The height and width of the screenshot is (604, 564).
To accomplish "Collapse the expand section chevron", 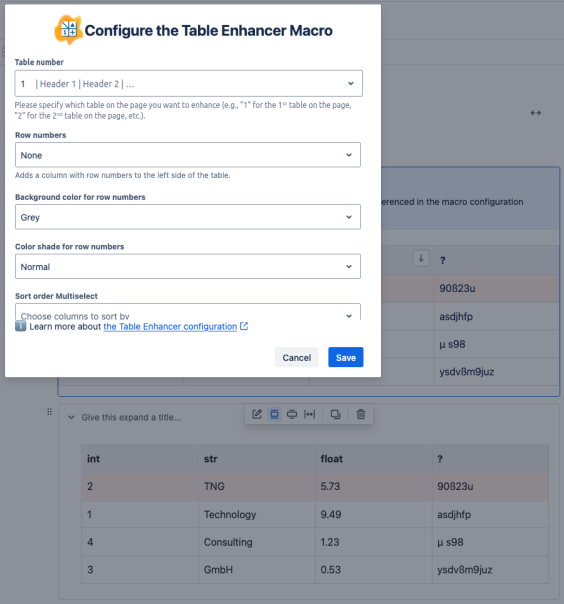I will pos(72,417).
